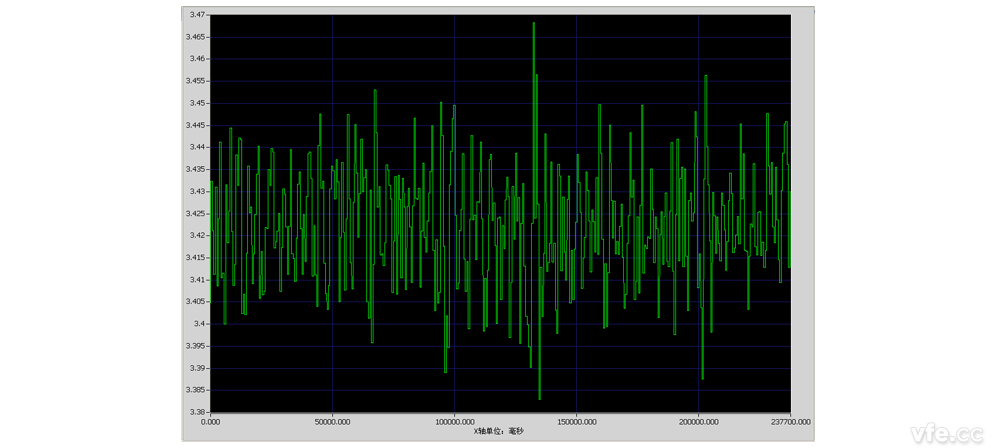Select the 100000.000 X-axis tick label
The height and width of the screenshot is (448, 1000).
point(454,422)
